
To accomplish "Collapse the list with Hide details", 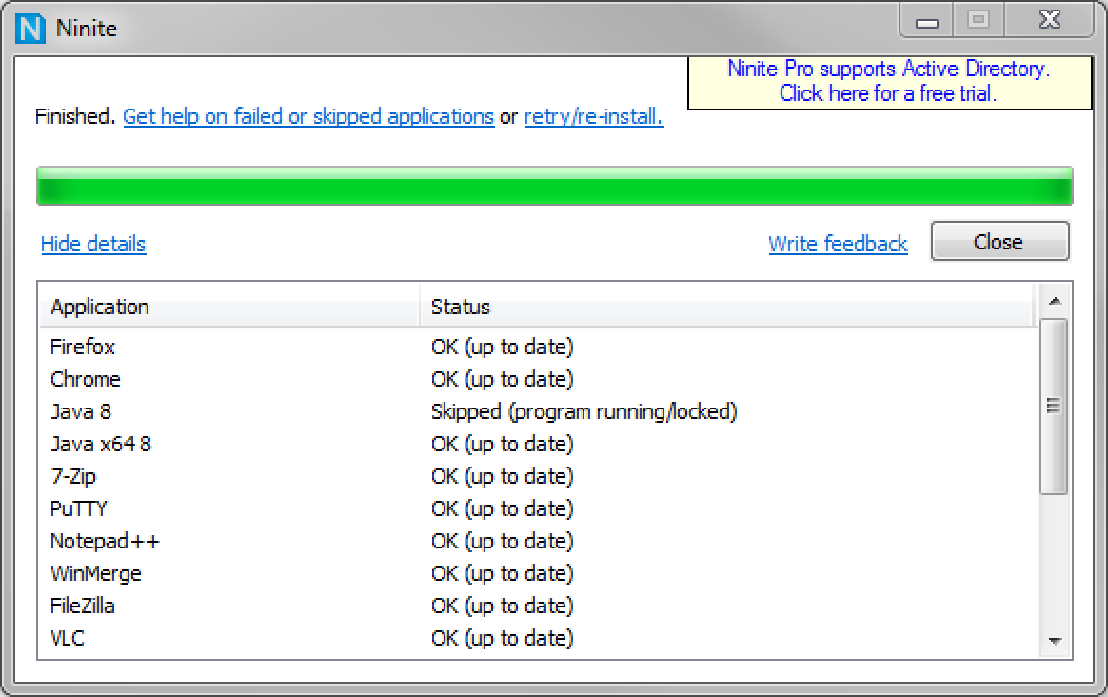I will pos(93,244).
